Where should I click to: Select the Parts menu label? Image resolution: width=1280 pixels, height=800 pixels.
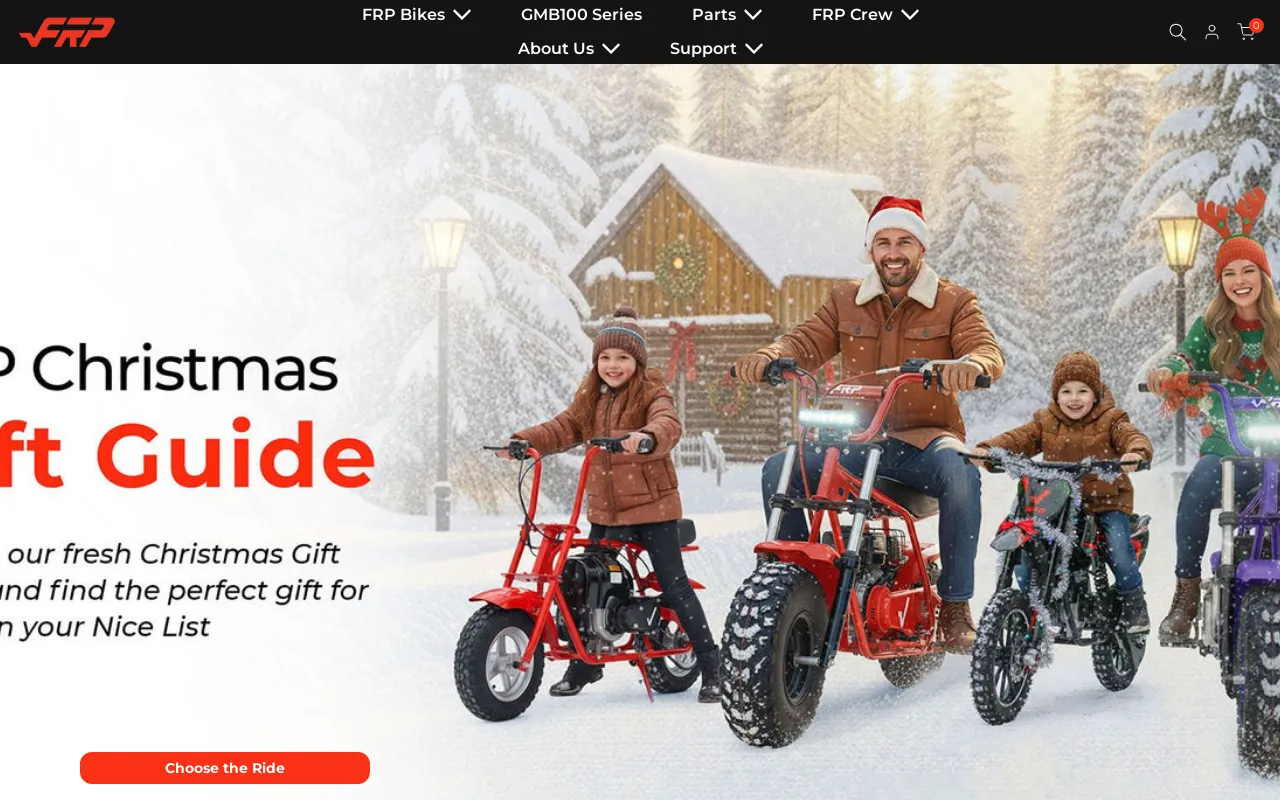(x=713, y=14)
